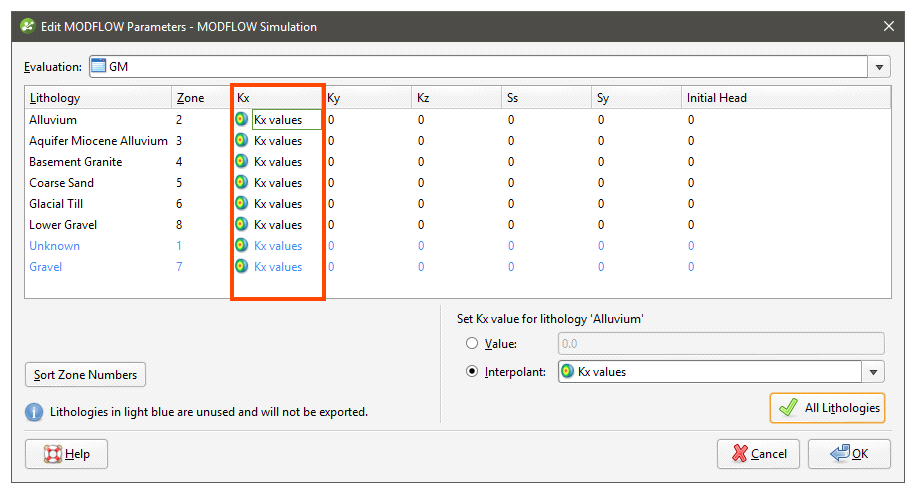Image resolution: width=905 pixels, height=483 pixels.
Task: Select the Glacial Till lithology name
Action: (56, 204)
